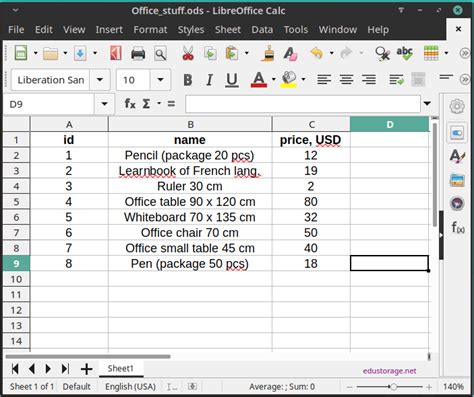Click the insert rows table icon
474x397 pixels.
point(431,53)
